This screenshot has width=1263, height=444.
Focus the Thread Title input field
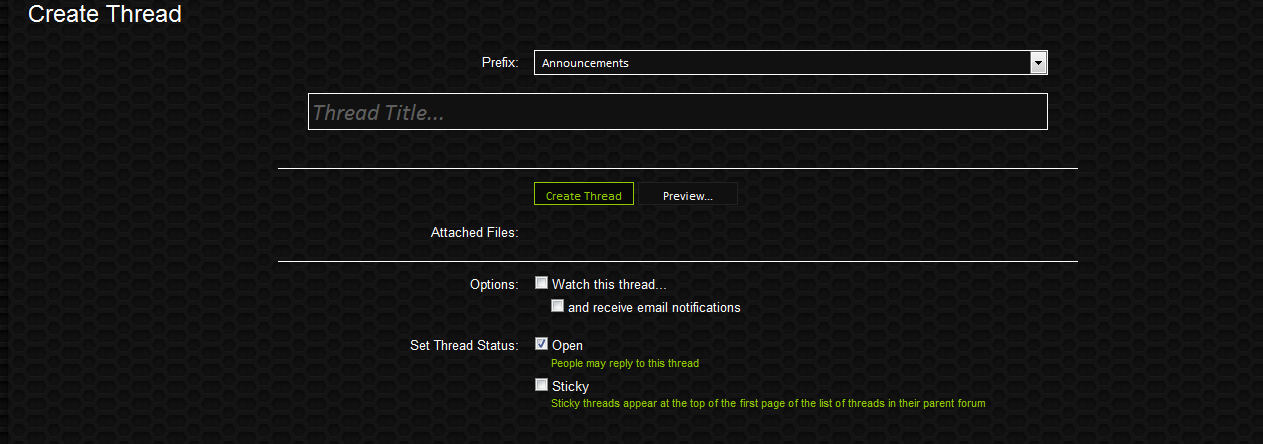point(677,112)
